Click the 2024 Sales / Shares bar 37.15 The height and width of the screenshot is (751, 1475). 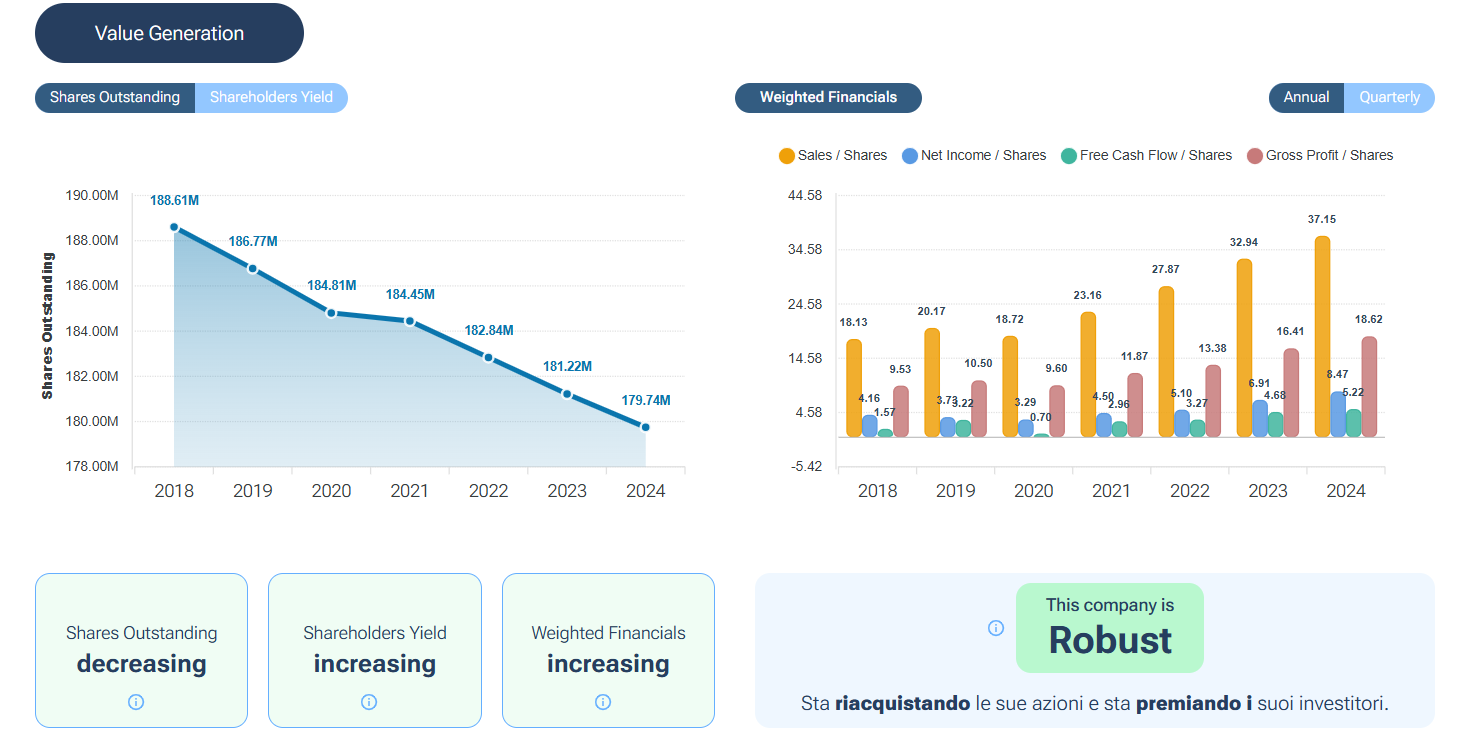pos(1323,336)
